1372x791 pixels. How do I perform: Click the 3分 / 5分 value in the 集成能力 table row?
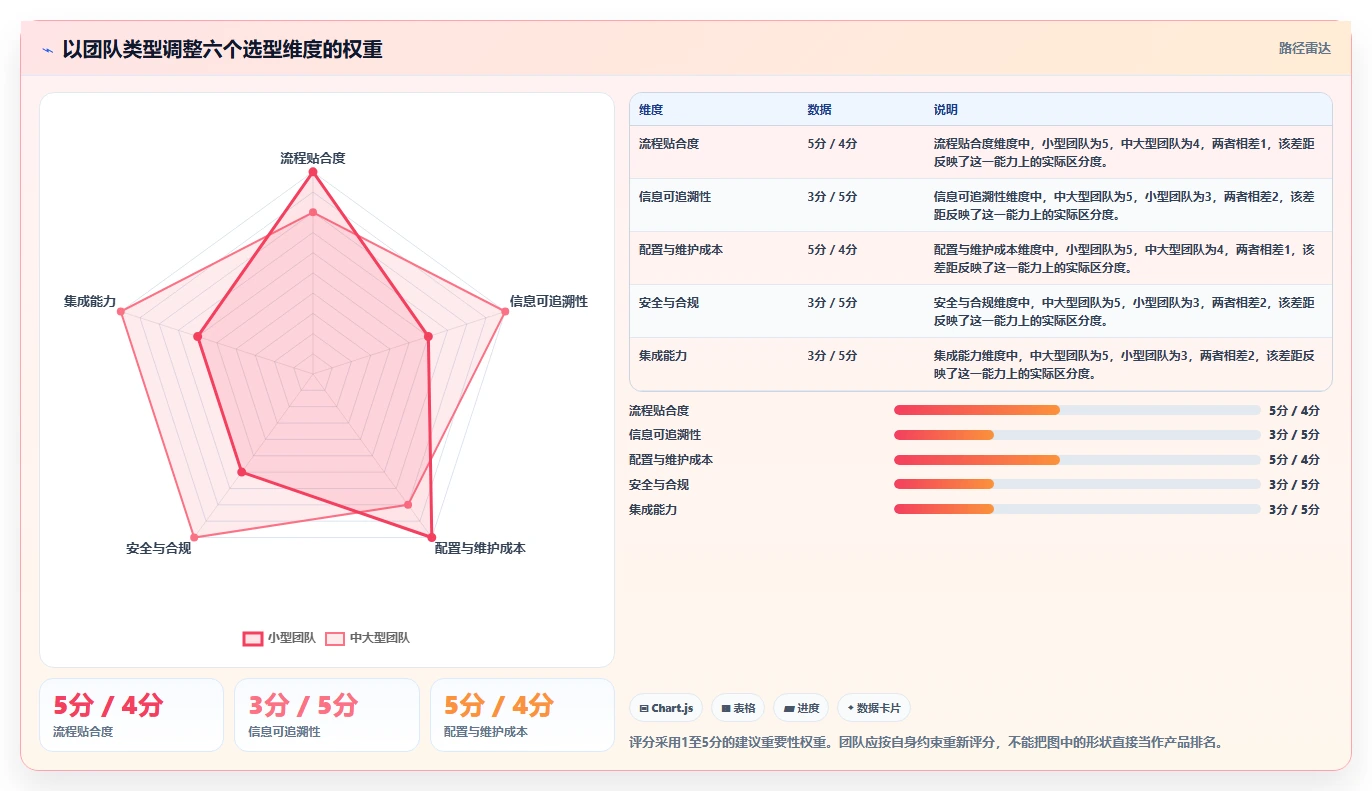coord(832,355)
